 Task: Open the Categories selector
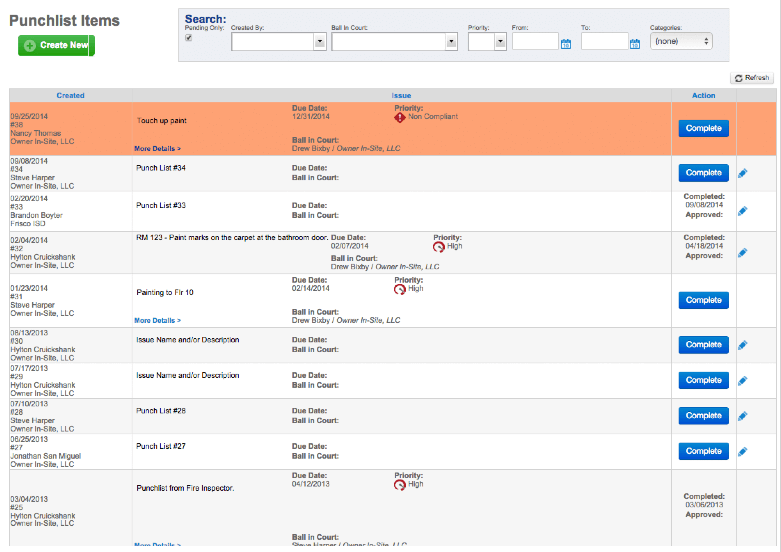[681, 41]
